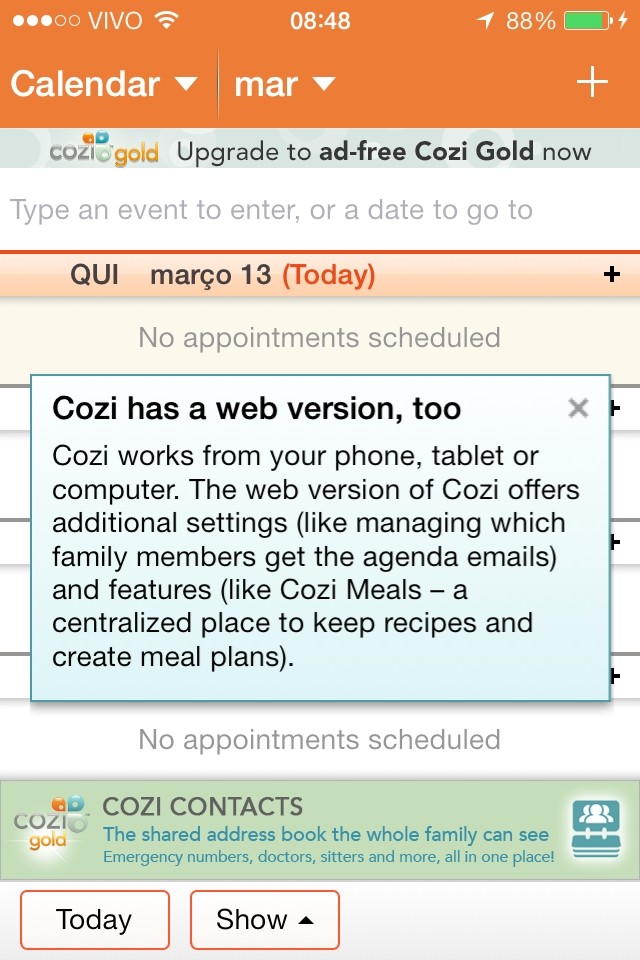Select the QUI março 13 date header
The width and height of the screenshot is (640, 960).
point(222,275)
